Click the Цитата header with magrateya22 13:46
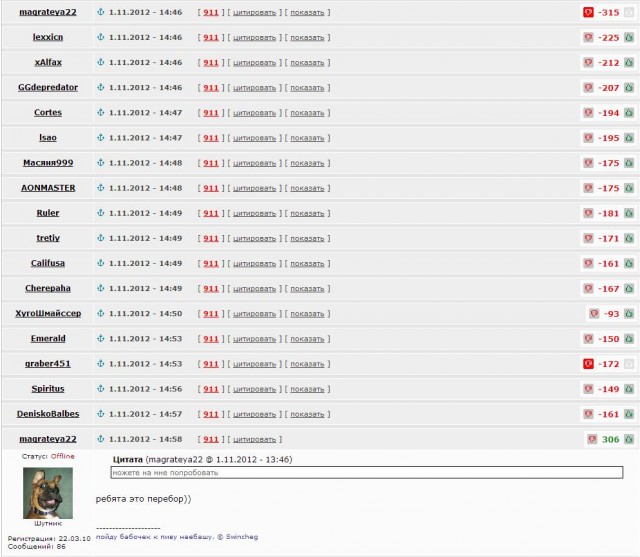 click(202, 459)
